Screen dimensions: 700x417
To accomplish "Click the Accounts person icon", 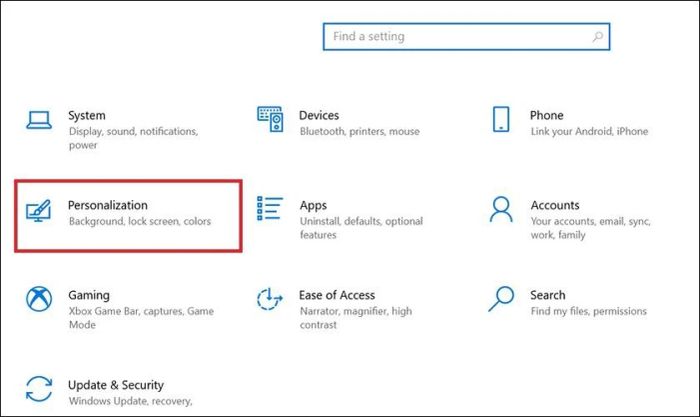I will point(502,209).
